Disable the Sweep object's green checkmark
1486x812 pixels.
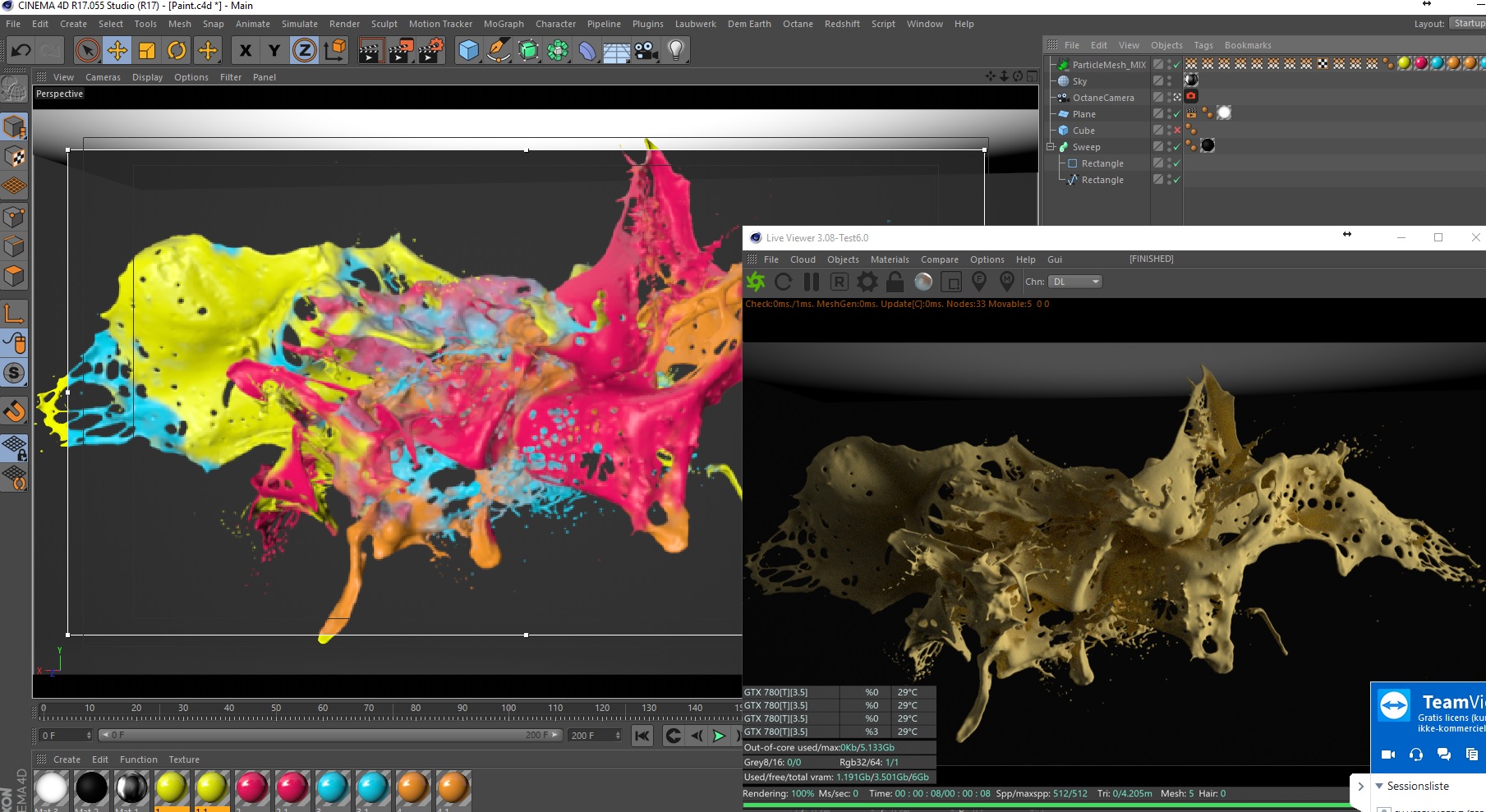tap(1177, 147)
